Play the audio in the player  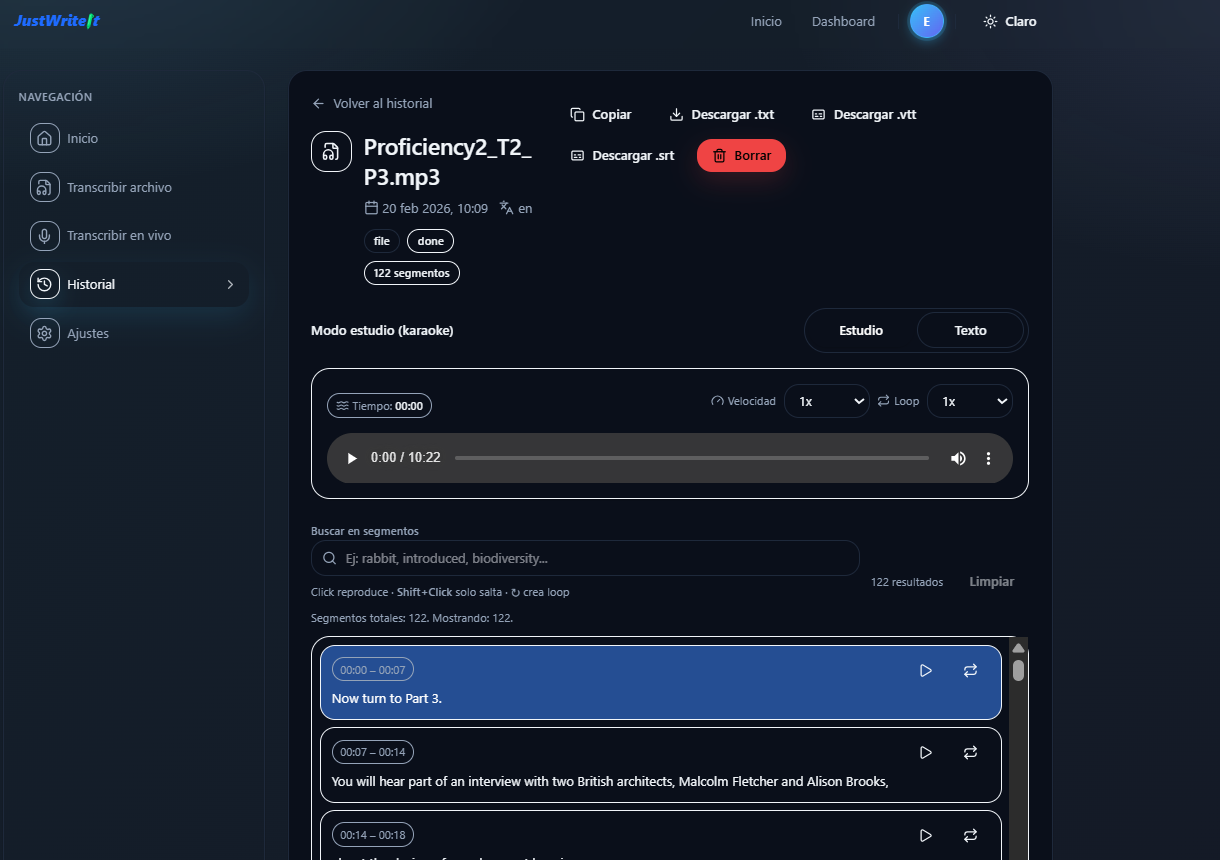pos(352,458)
